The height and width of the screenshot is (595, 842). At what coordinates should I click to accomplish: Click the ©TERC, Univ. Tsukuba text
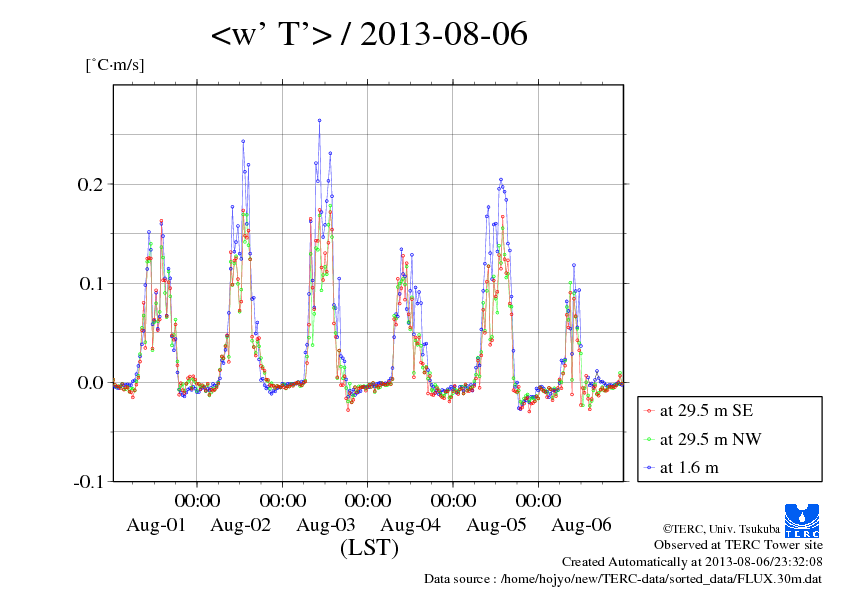point(721,528)
